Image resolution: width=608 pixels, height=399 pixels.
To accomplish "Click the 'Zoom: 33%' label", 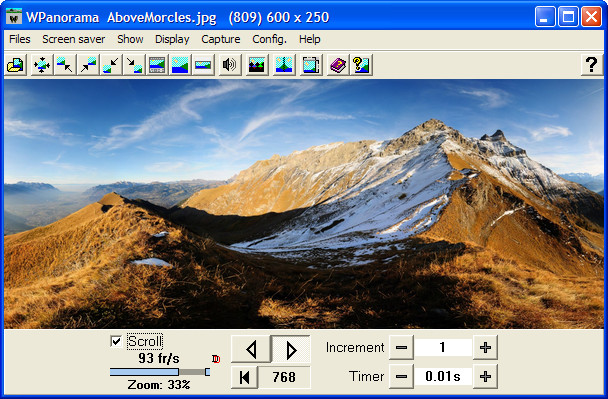I will 159,385.
